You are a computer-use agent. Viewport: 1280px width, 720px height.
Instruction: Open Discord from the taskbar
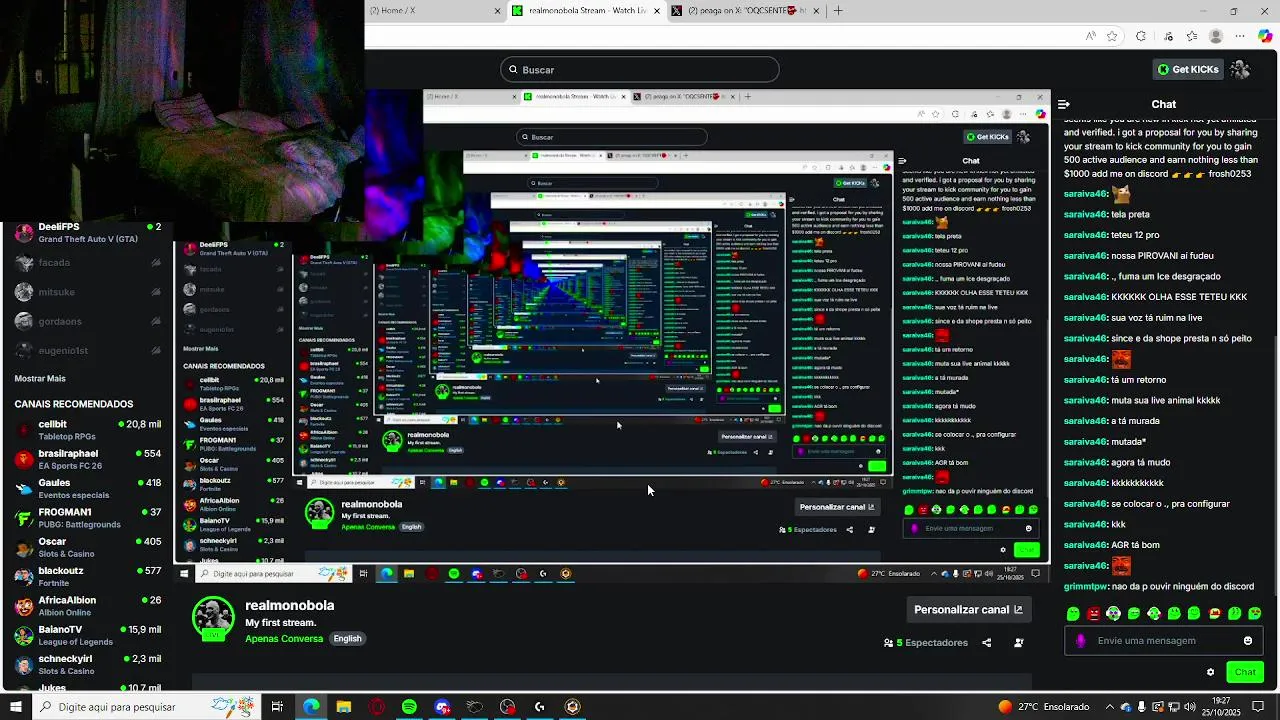pyautogui.click(x=442, y=707)
